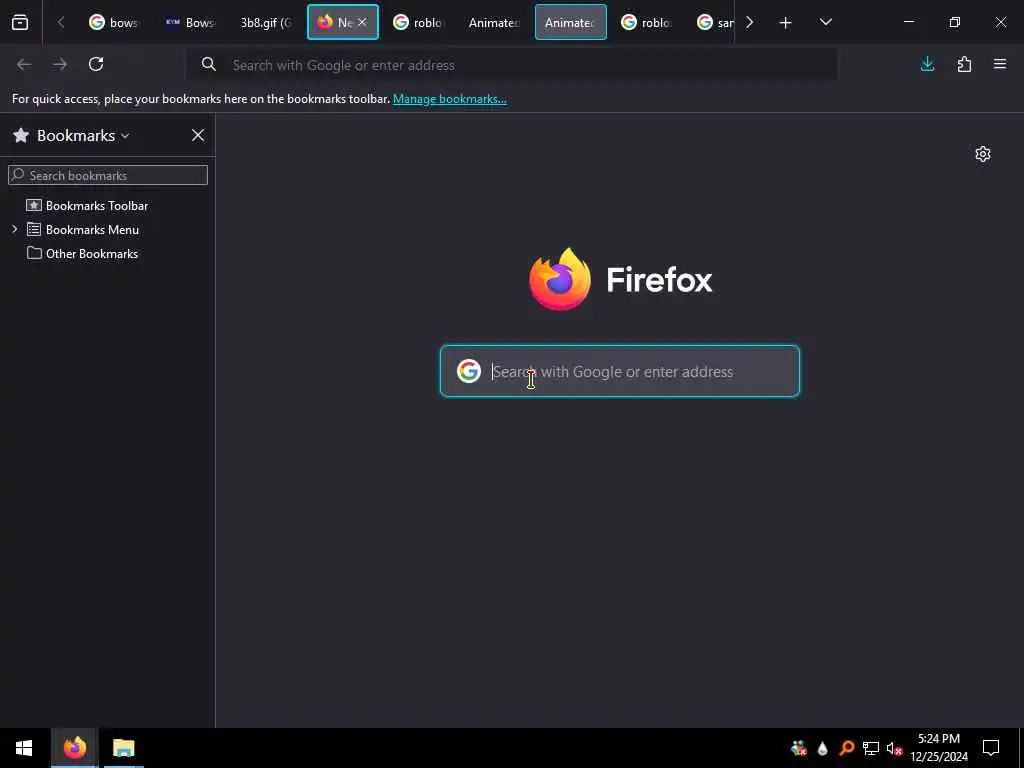Switch to the 'sar' Google tab

715,22
